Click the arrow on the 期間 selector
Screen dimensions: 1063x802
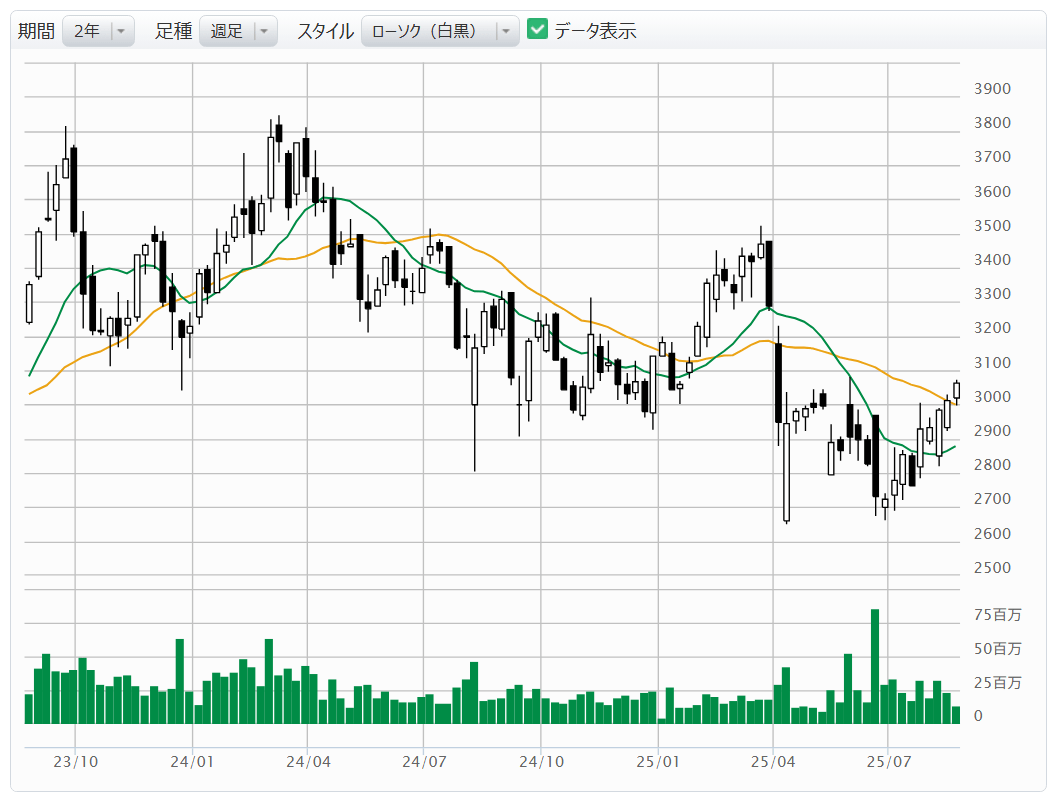(x=121, y=31)
